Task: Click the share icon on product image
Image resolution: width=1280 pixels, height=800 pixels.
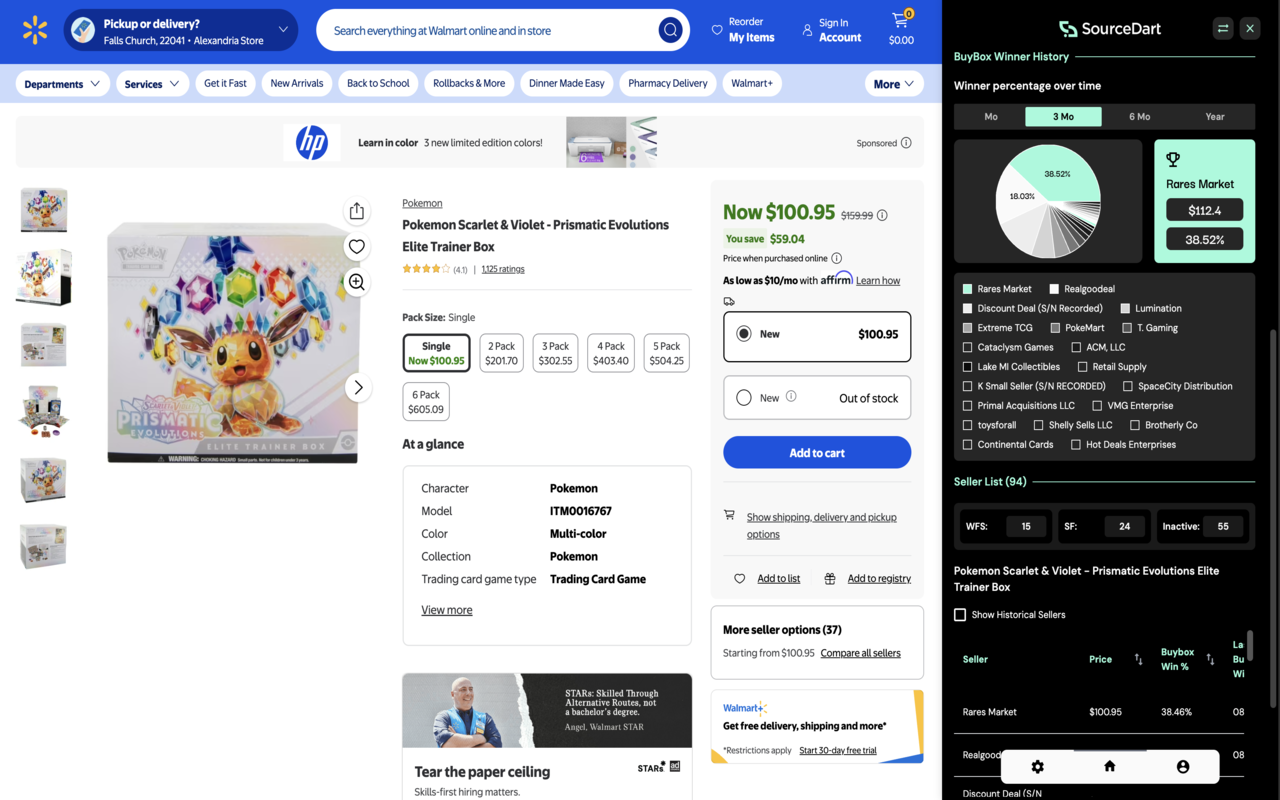Action: point(357,211)
